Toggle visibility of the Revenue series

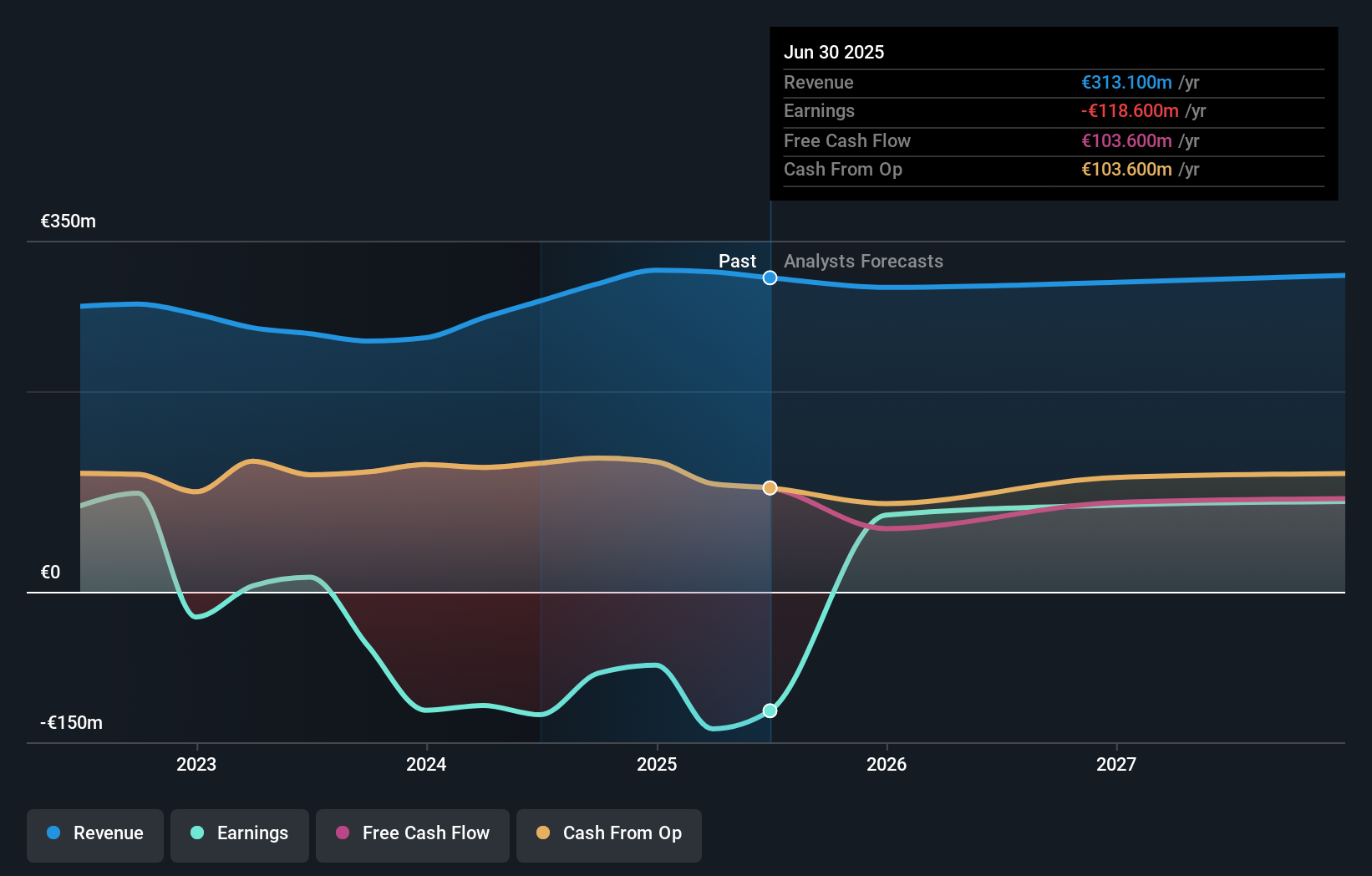pyautogui.click(x=94, y=835)
